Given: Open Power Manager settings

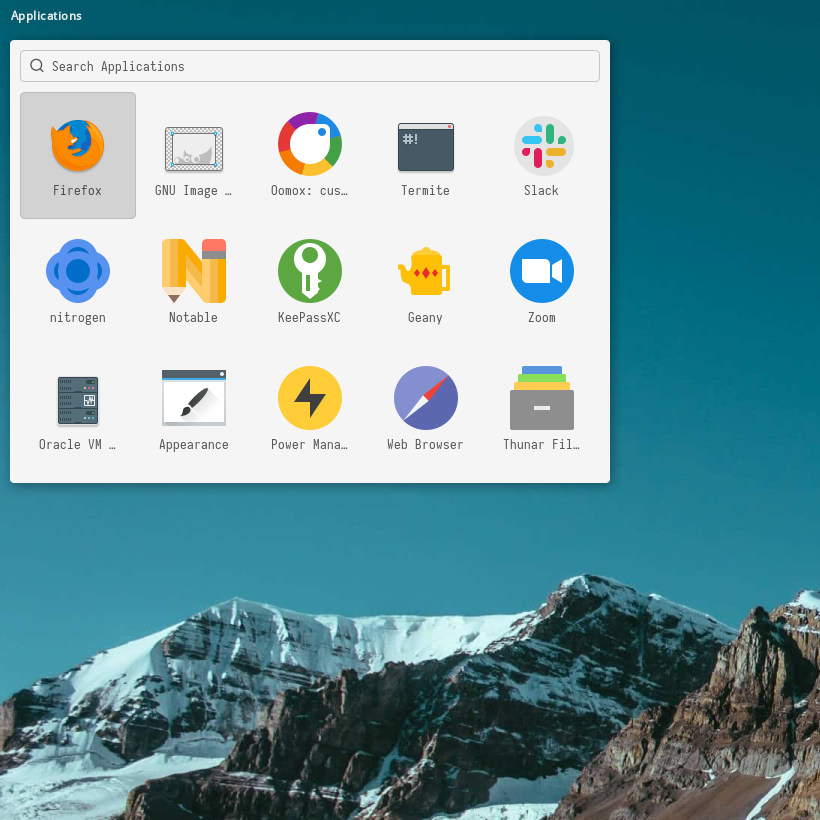Looking at the screenshot, I should pyautogui.click(x=310, y=398).
